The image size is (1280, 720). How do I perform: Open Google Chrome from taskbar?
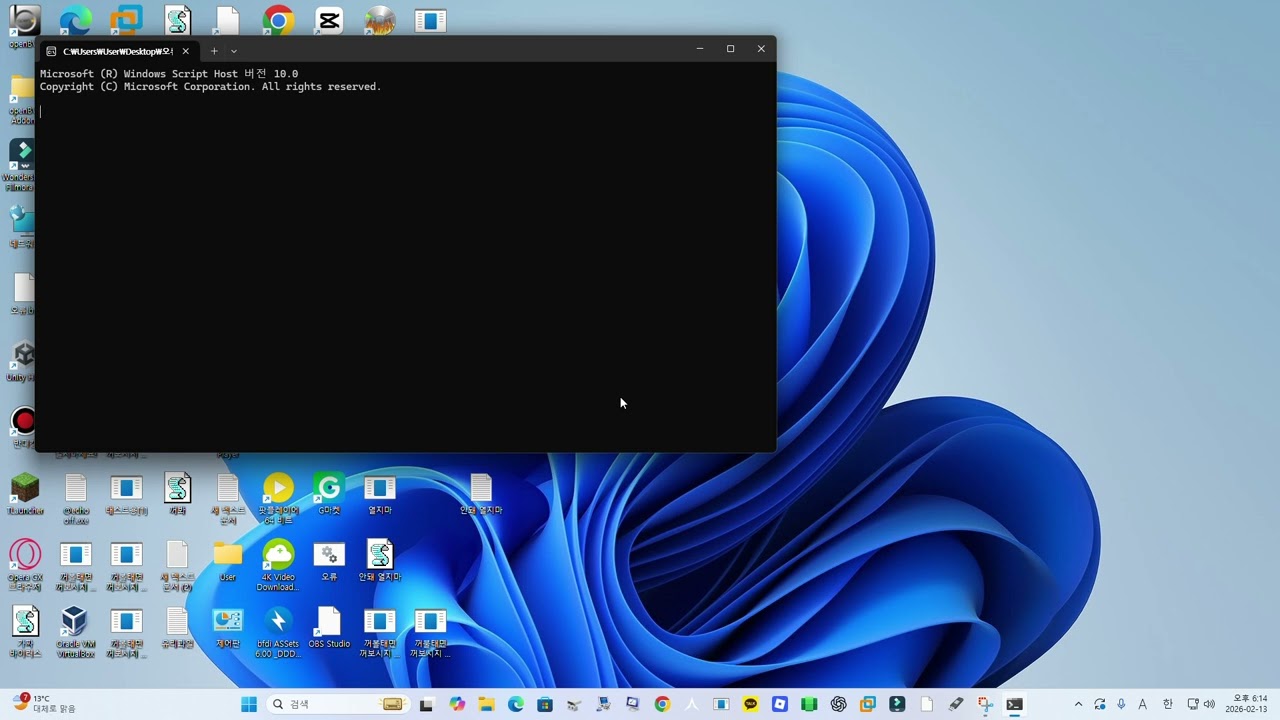(x=662, y=704)
